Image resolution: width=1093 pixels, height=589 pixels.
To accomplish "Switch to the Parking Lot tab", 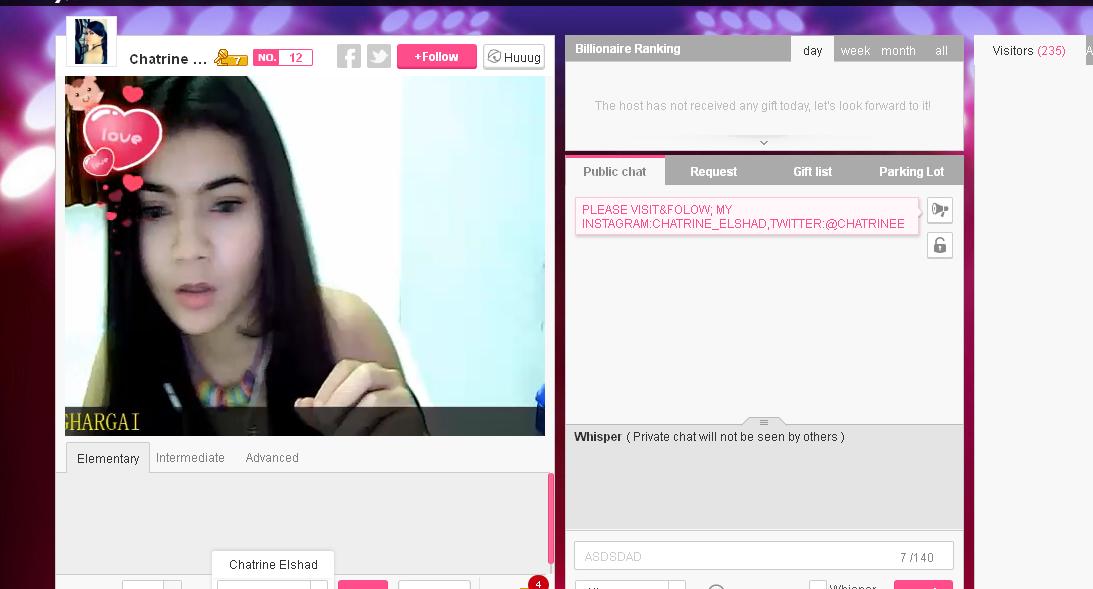I will 911,171.
